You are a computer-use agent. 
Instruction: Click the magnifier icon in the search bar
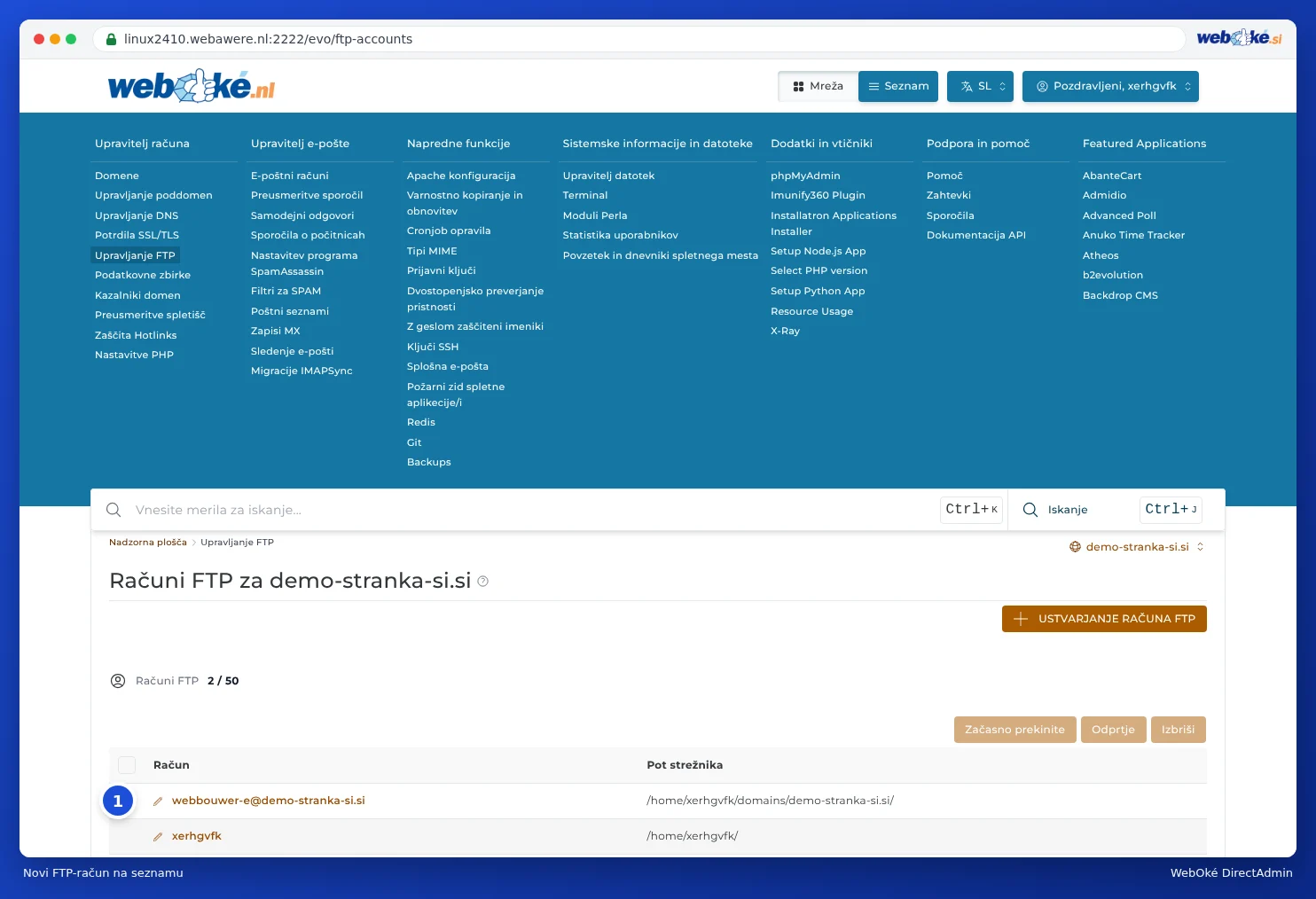(114, 510)
